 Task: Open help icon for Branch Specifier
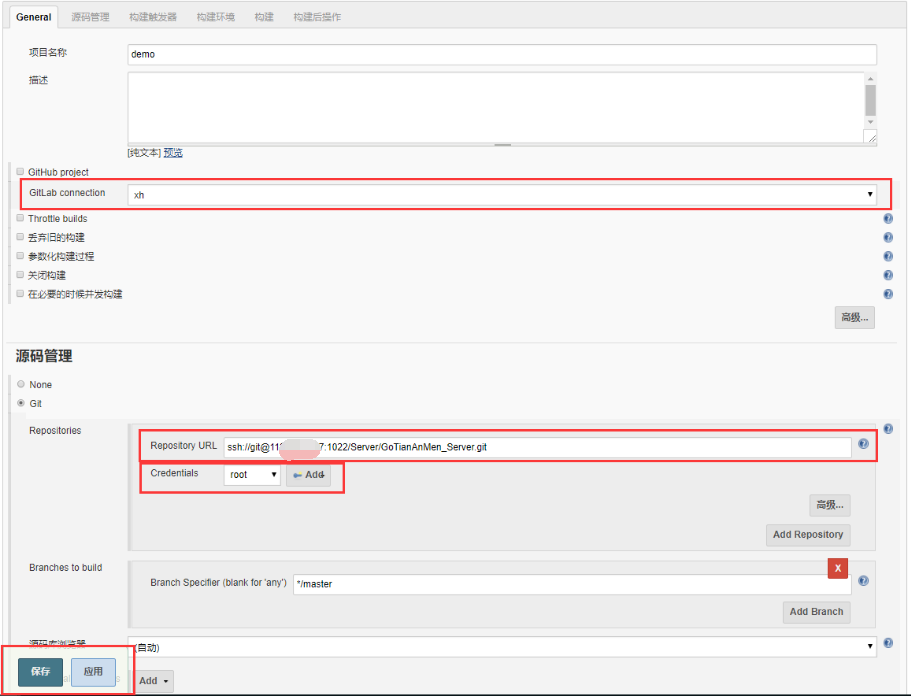[x=863, y=581]
